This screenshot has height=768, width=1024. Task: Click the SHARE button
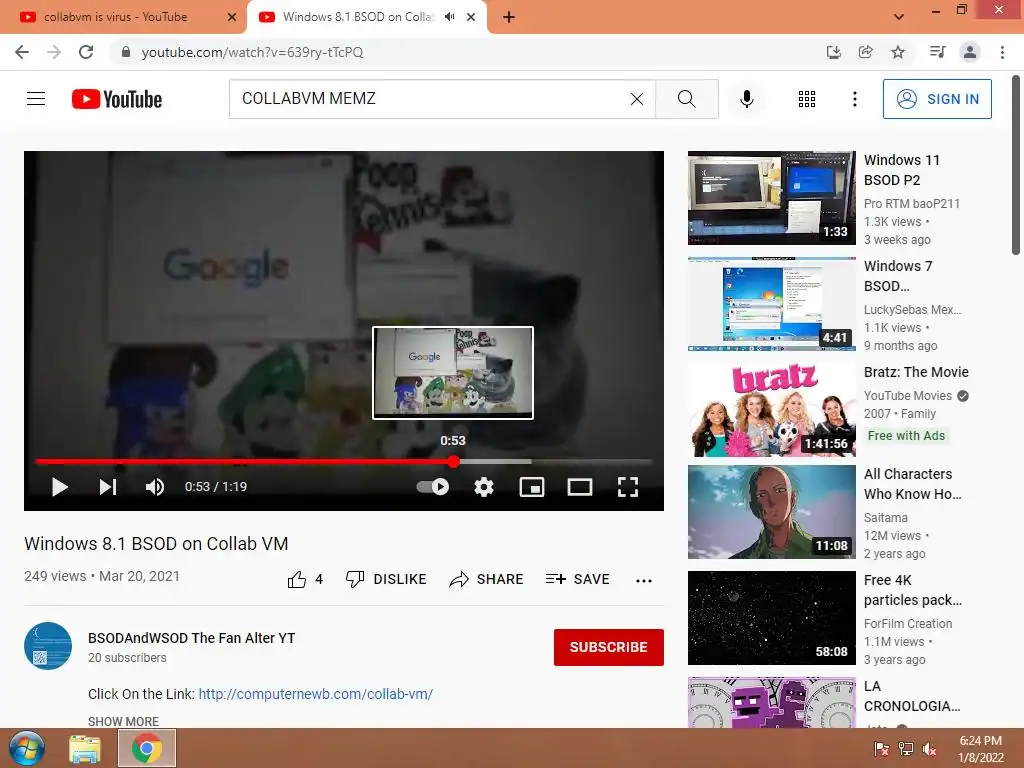click(x=487, y=579)
